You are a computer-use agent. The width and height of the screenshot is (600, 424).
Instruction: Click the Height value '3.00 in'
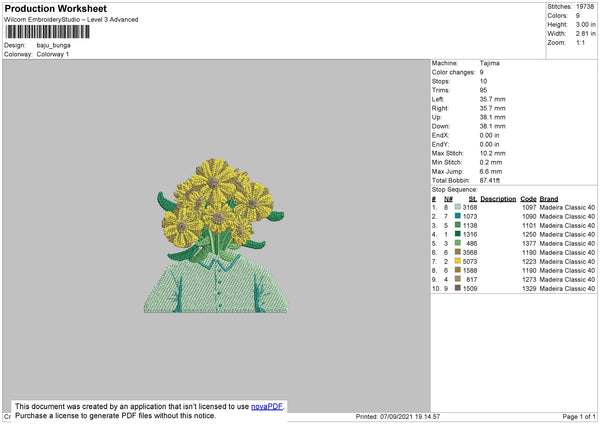point(585,24)
